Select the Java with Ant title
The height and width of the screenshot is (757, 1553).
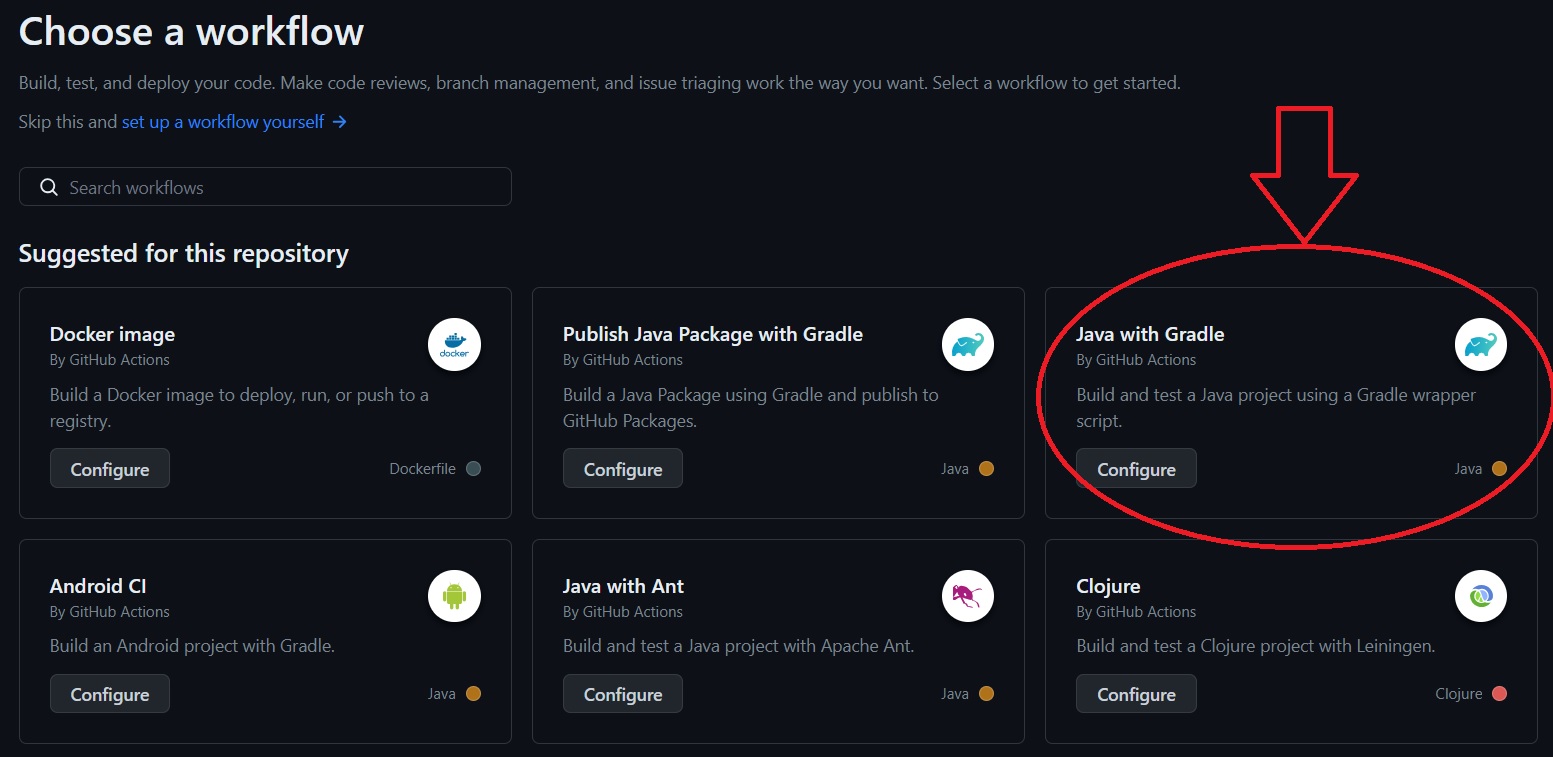coord(623,586)
